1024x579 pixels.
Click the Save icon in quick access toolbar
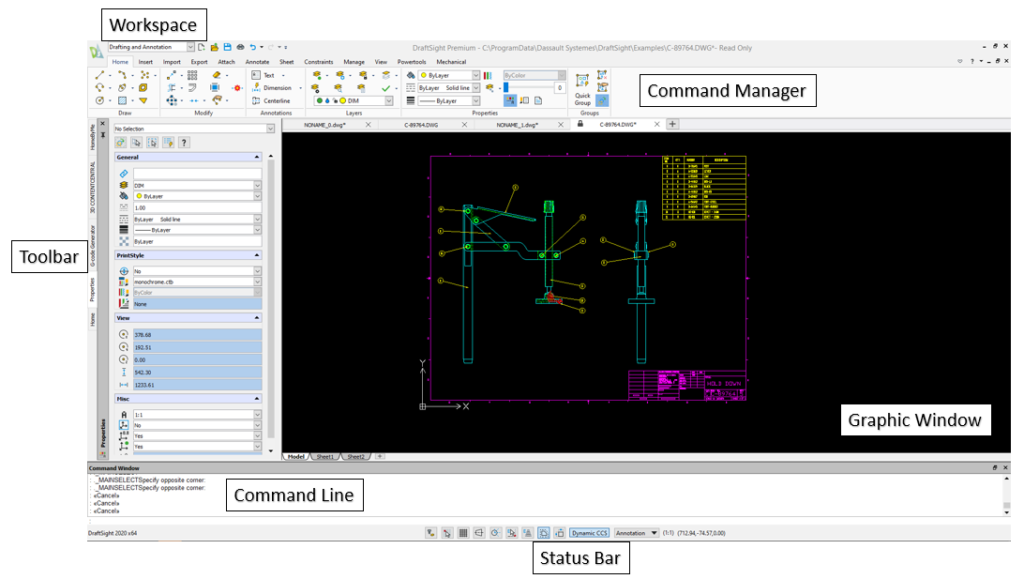coord(227,47)
